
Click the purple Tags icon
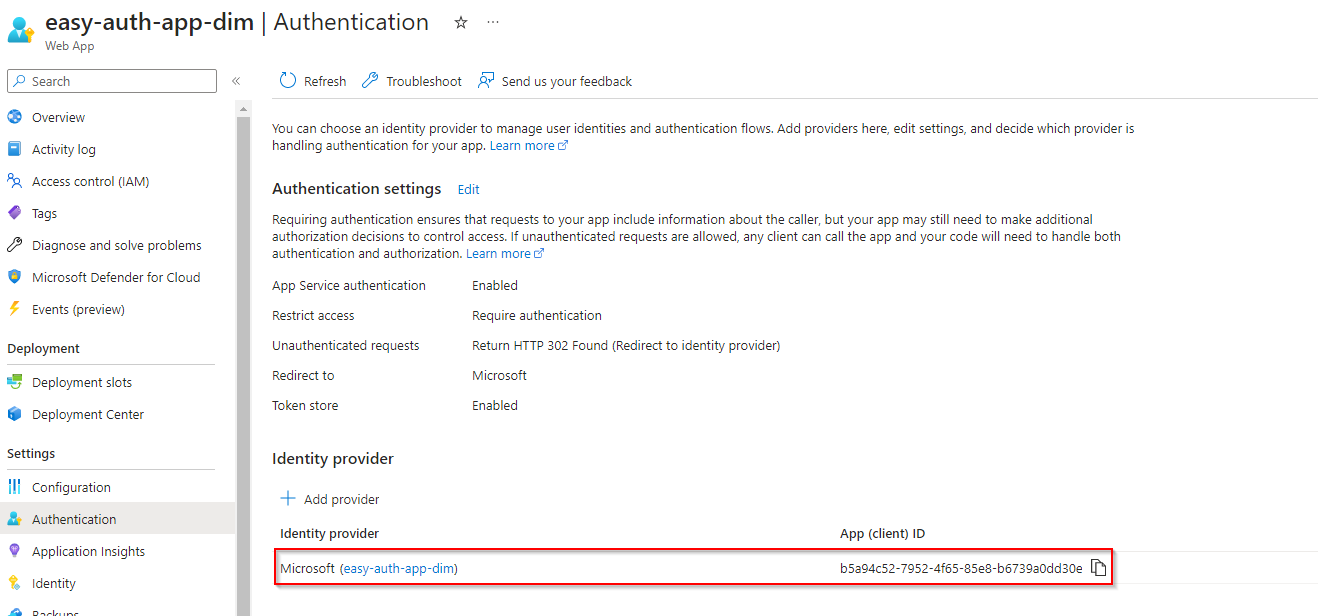coord(14,213)
